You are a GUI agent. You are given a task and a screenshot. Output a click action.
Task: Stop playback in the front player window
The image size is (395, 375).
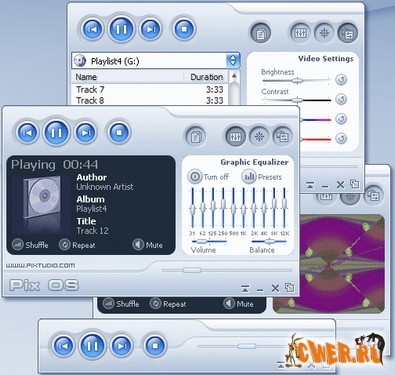pos(119,133)
